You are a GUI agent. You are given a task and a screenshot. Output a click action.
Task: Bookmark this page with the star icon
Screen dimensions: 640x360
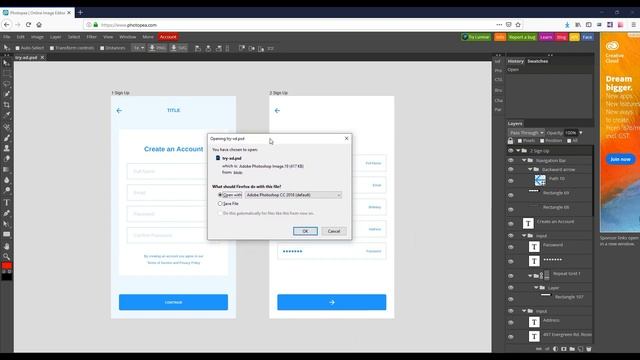point(518,24)
